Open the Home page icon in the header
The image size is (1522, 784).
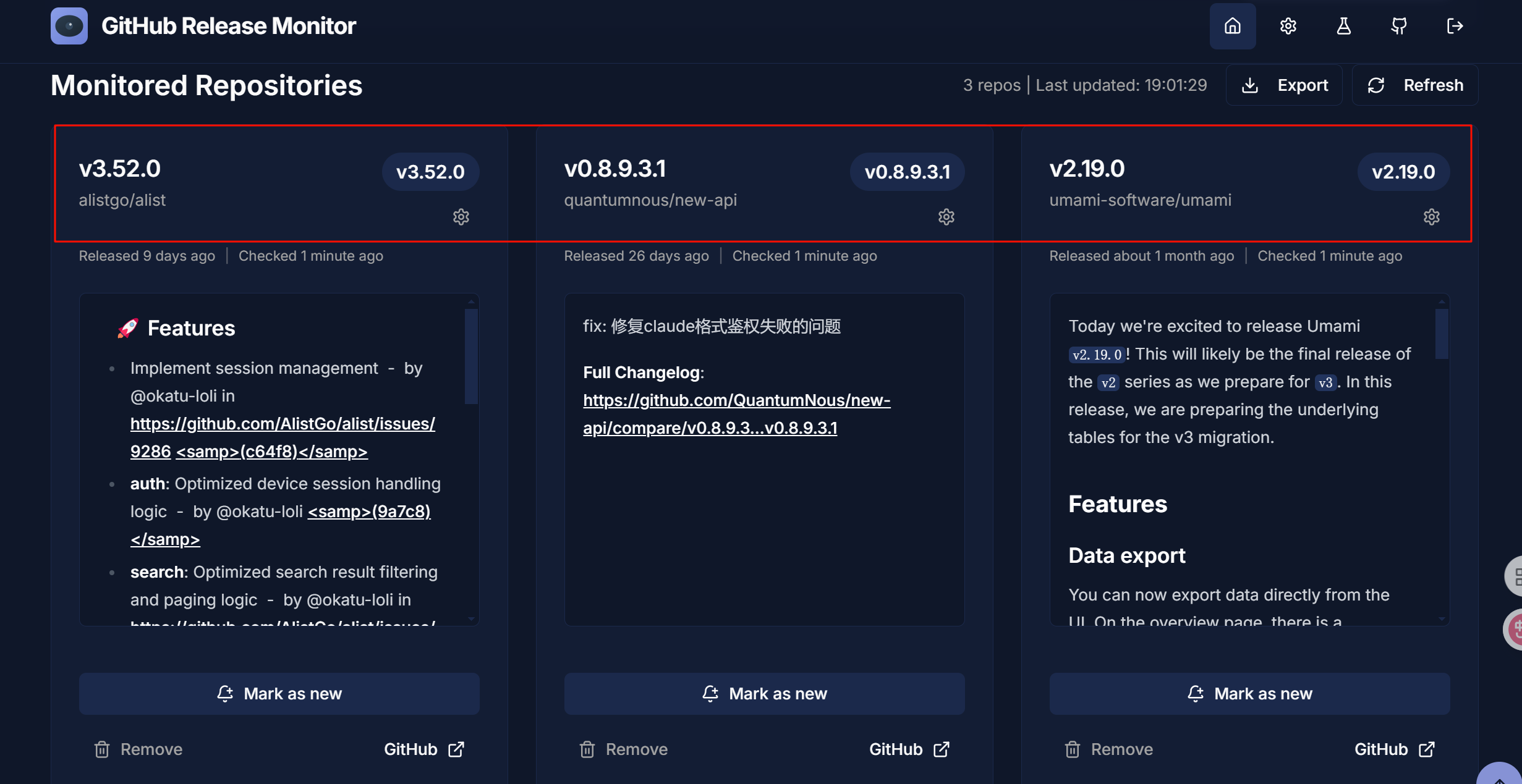(x=1233, y=26)
